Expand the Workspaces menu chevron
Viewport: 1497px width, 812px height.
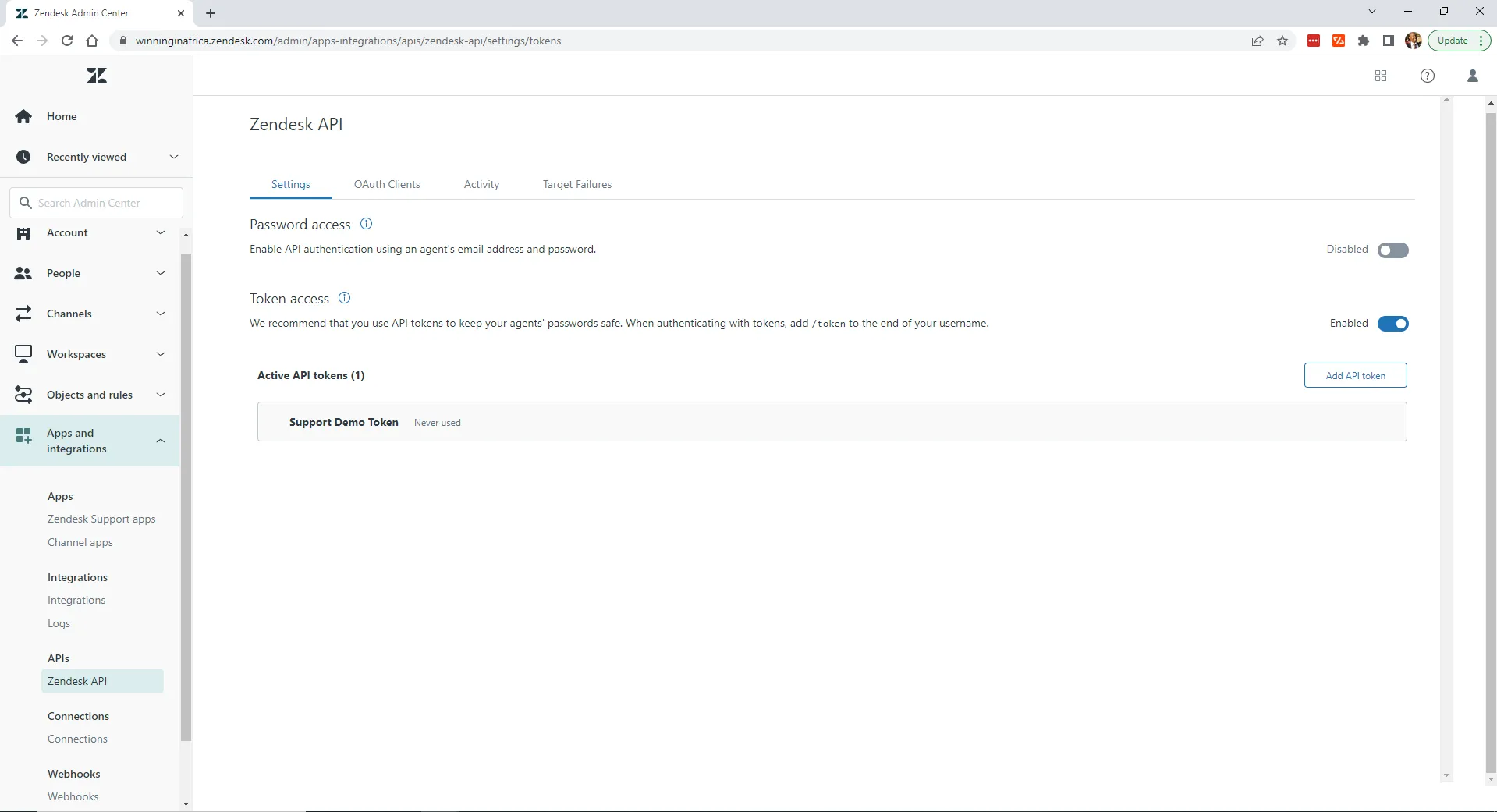pyautogui.click(x=161, y=354)
